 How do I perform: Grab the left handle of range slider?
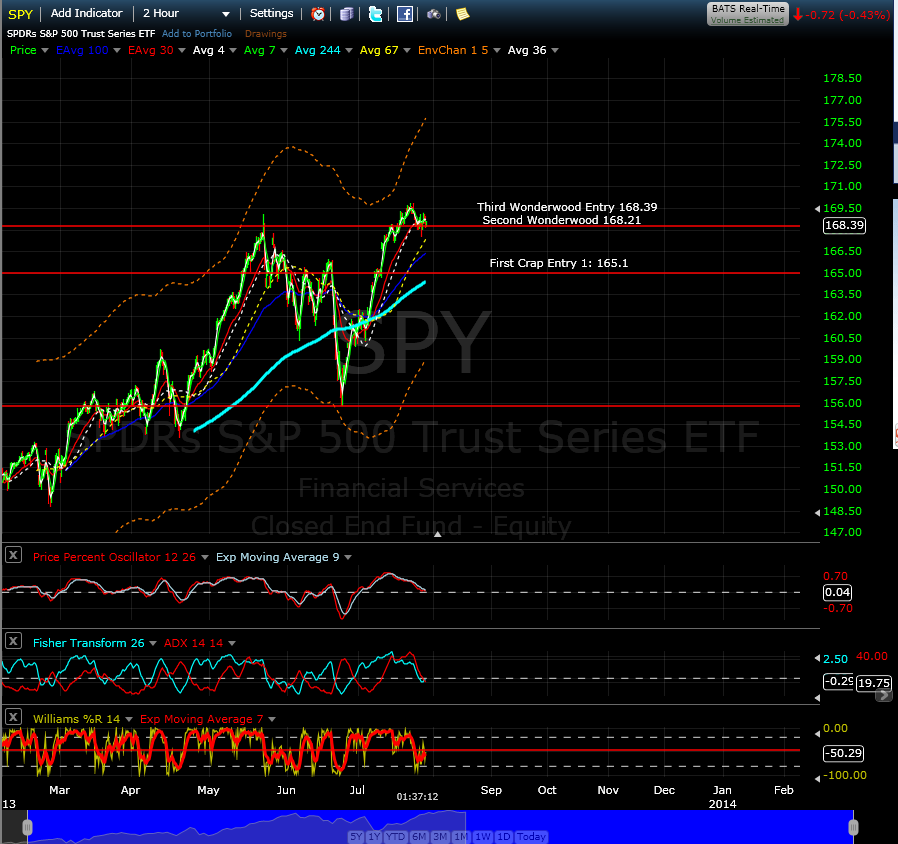click(x=27, y=827)
